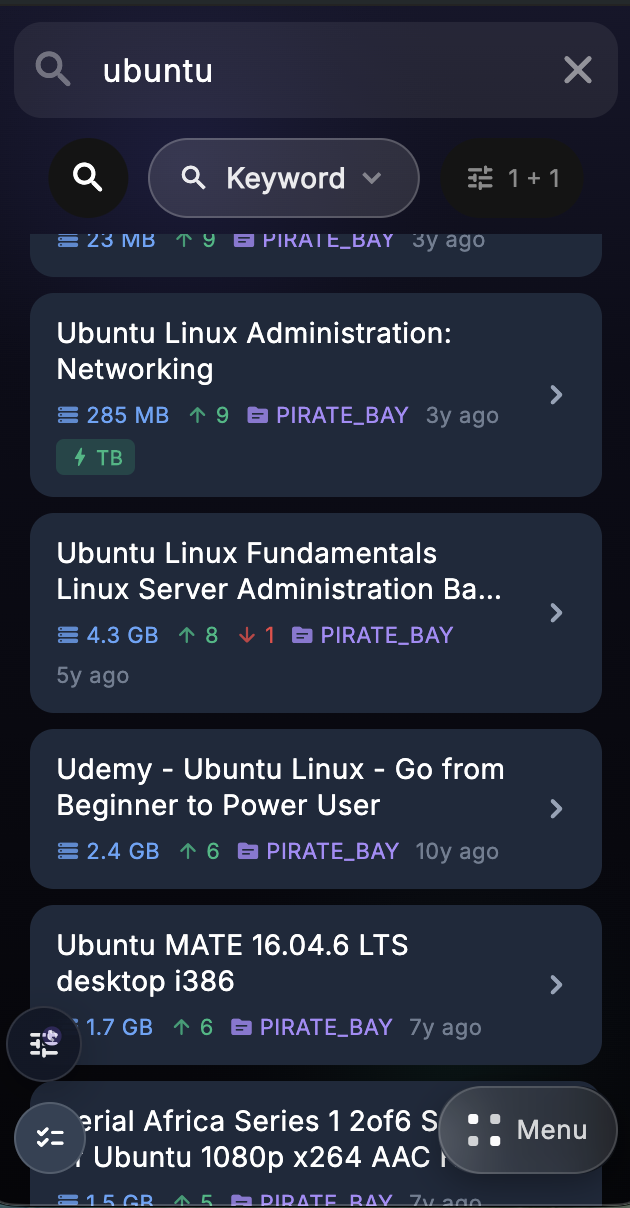Viewport: 630px width, 1208px height.
Task: Open Ubuntu Linux Fundamentals result
Action: click(280, 571)
